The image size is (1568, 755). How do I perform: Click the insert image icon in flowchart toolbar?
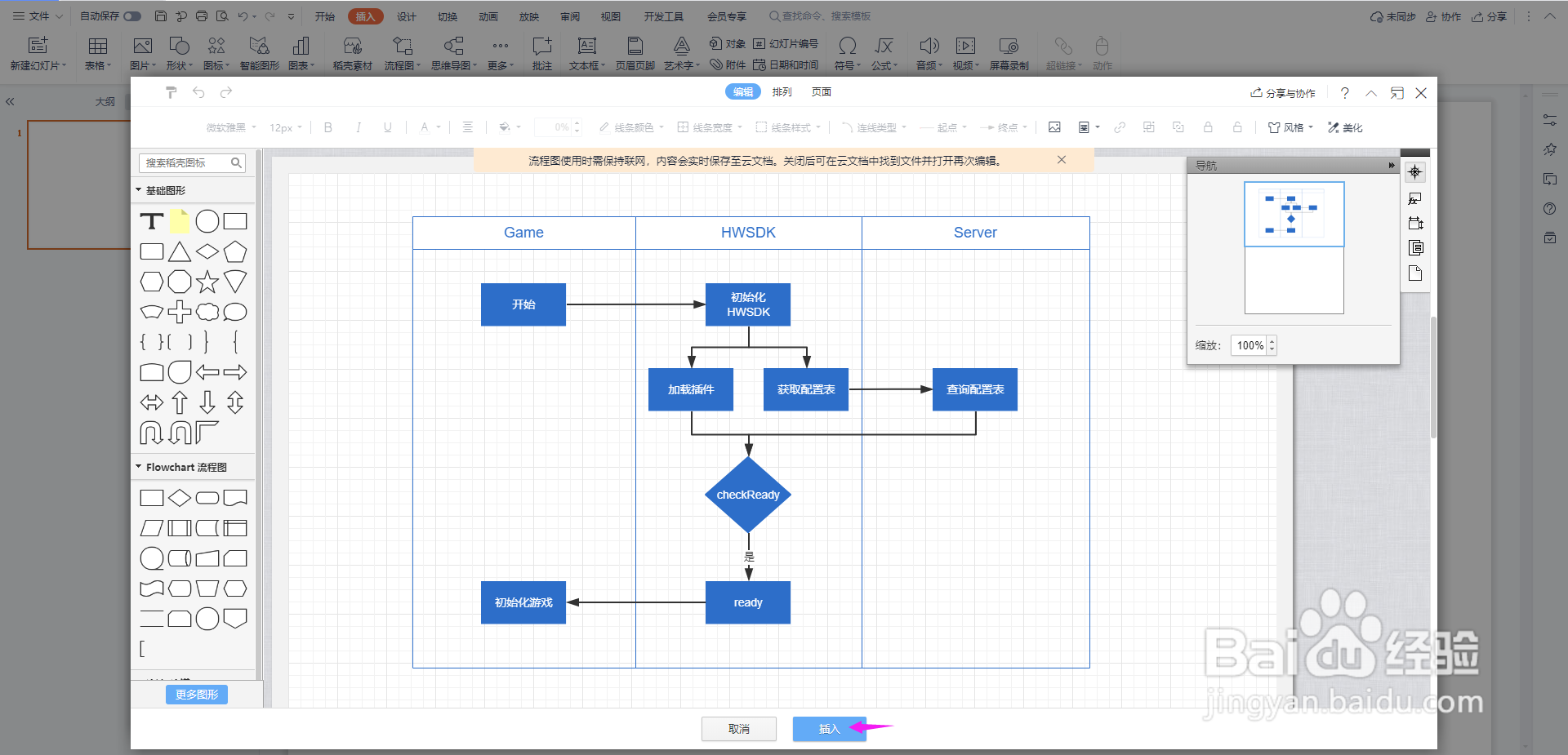coord(1054,127)
